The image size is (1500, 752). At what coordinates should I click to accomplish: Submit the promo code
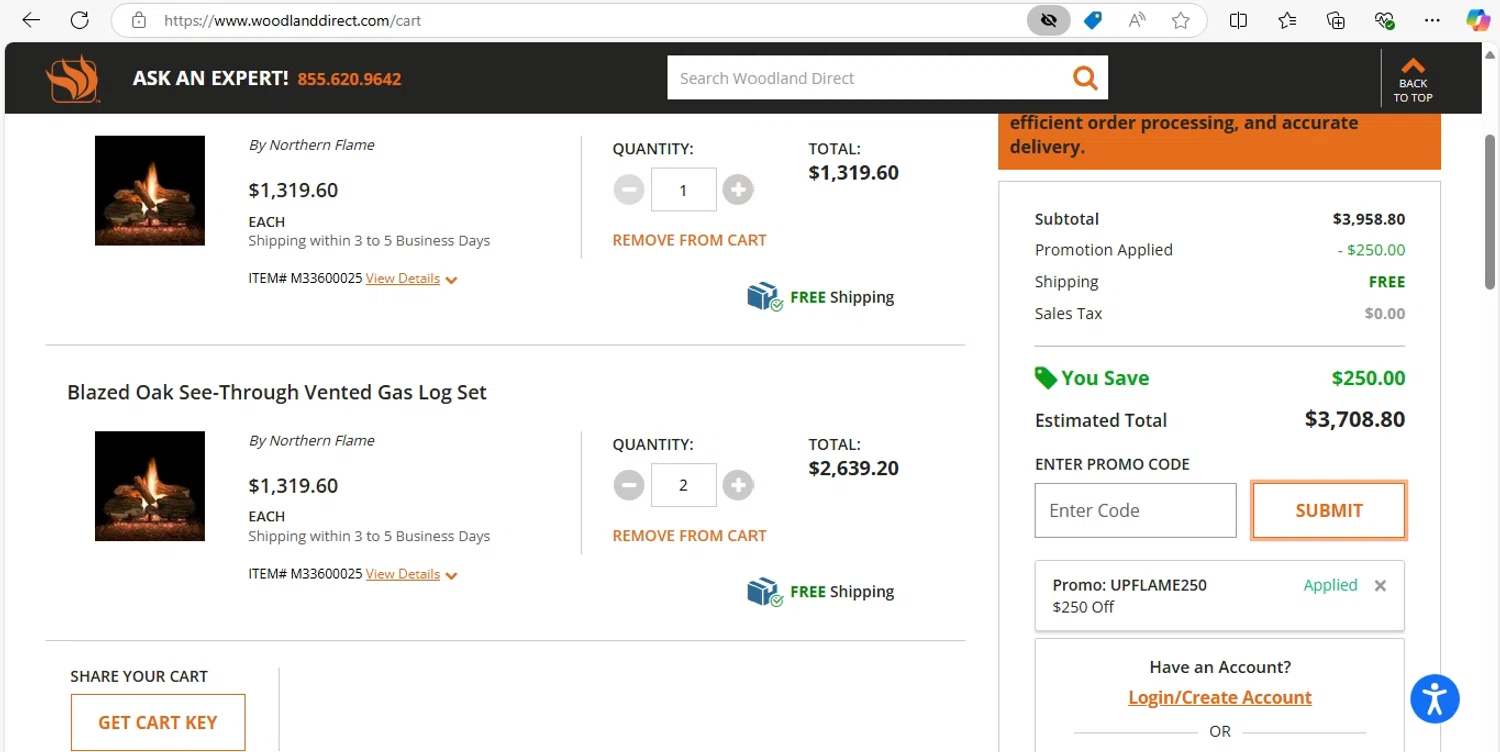tap(1329, 510)
